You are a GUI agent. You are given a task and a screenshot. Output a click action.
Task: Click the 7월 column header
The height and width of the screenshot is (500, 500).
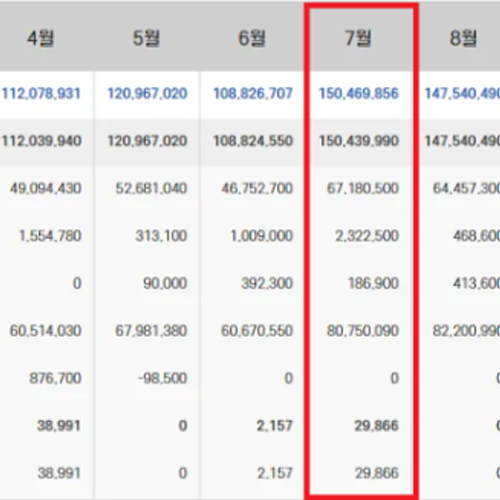point(358,38)
